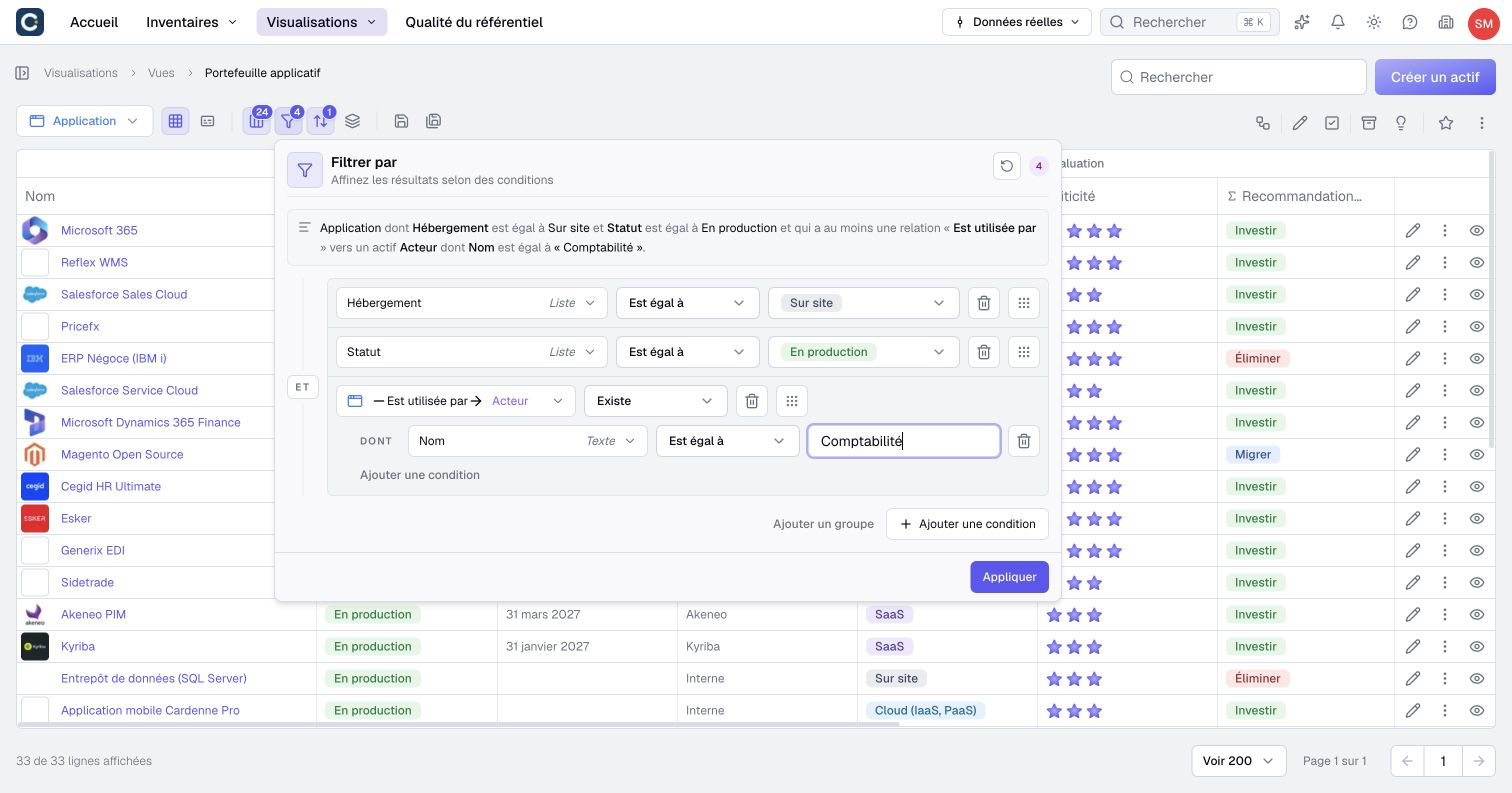This screenshot has width=1512, height=793.
Task: Toggle the light/dark theme sun icon
Action: point(1374,22)
